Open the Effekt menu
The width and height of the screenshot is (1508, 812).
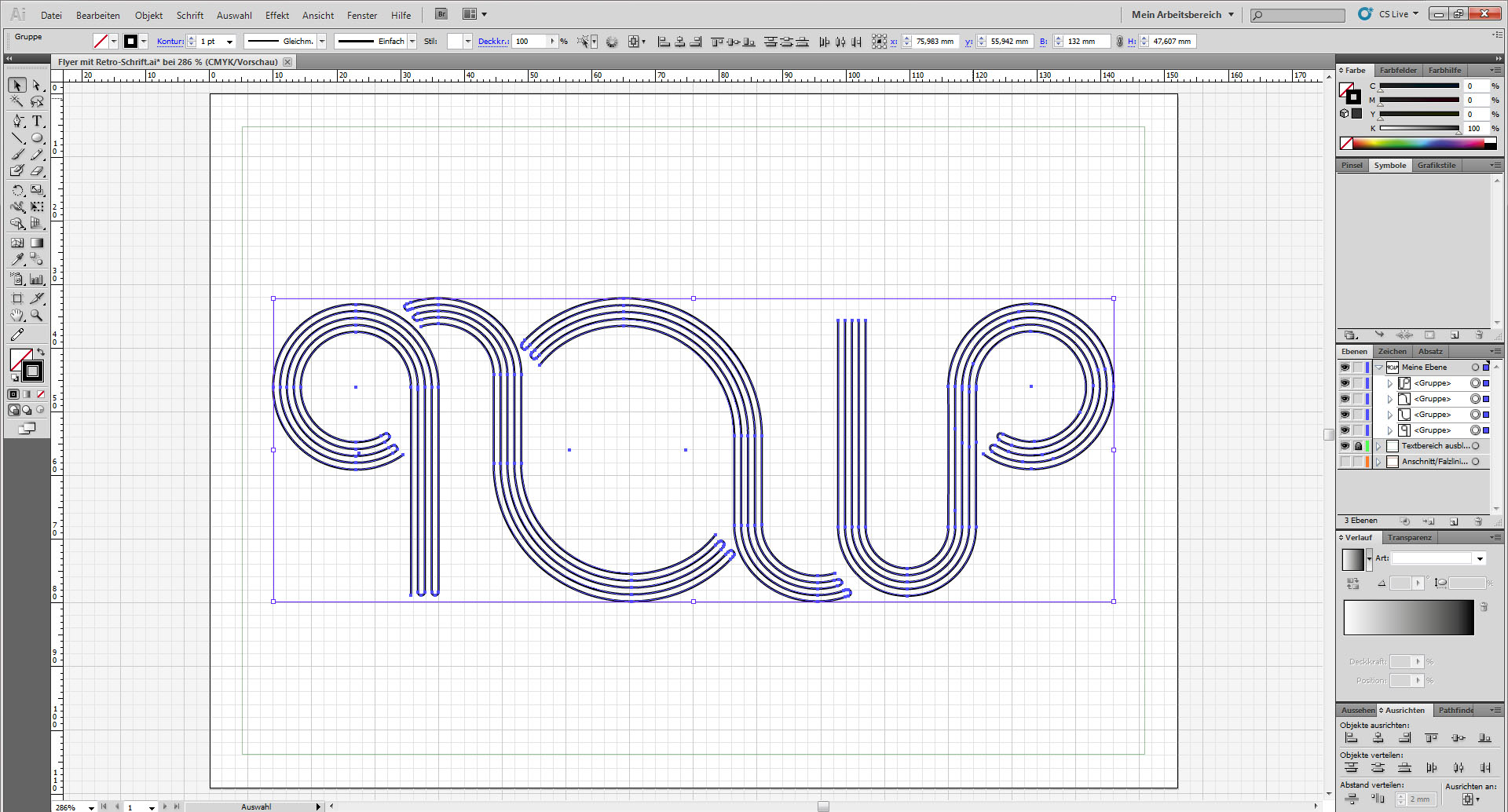[x=276, y=16]
